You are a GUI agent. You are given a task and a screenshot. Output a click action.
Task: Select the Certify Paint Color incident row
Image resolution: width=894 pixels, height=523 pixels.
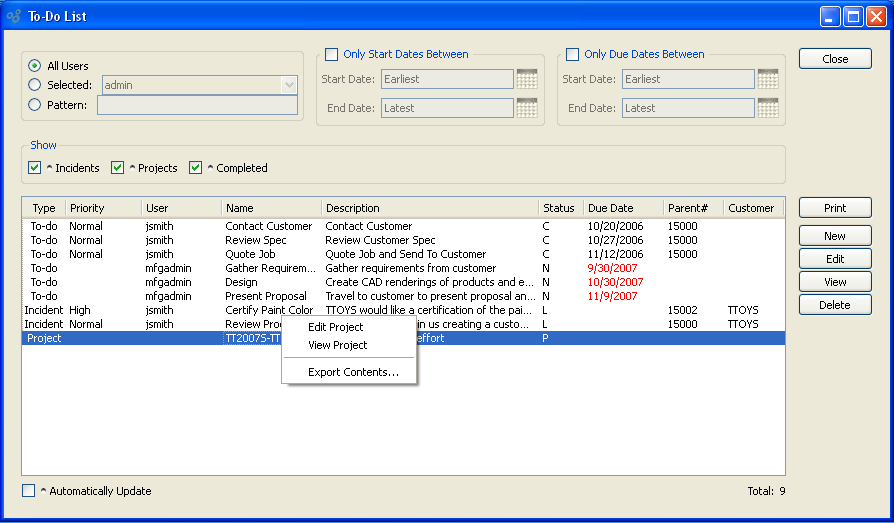268,310
